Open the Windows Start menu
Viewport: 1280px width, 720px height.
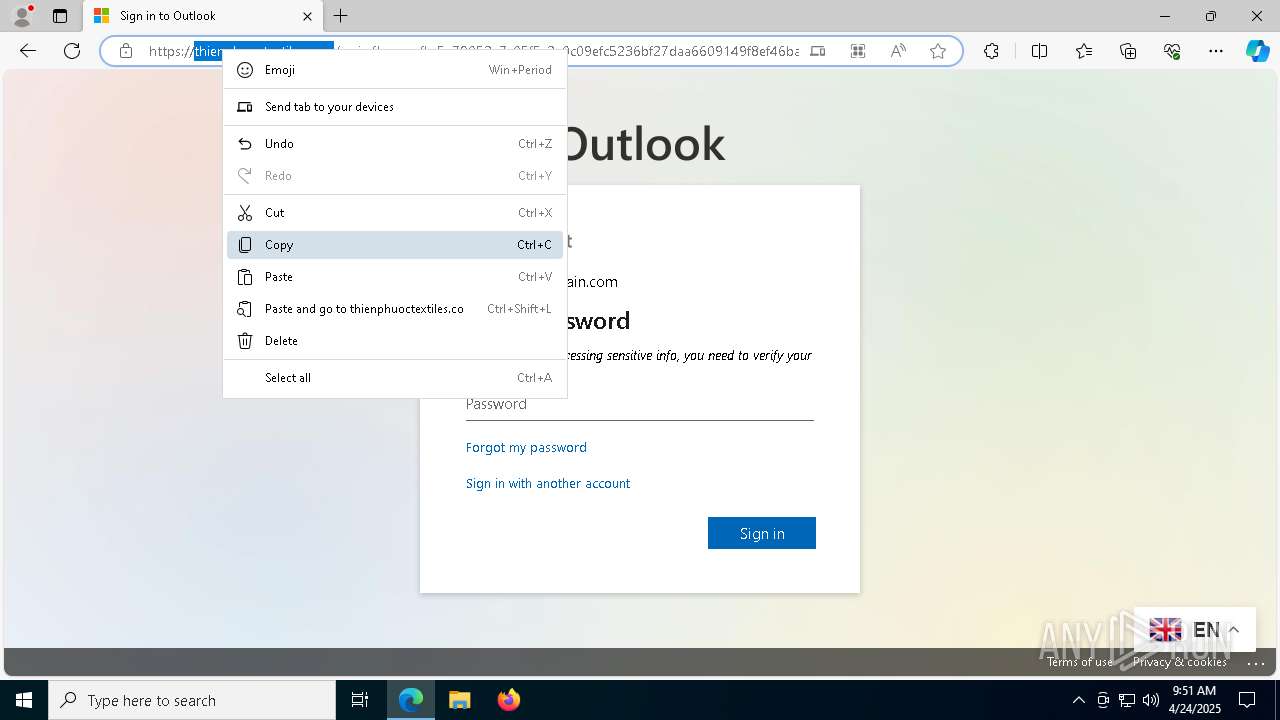pos(24,700)
